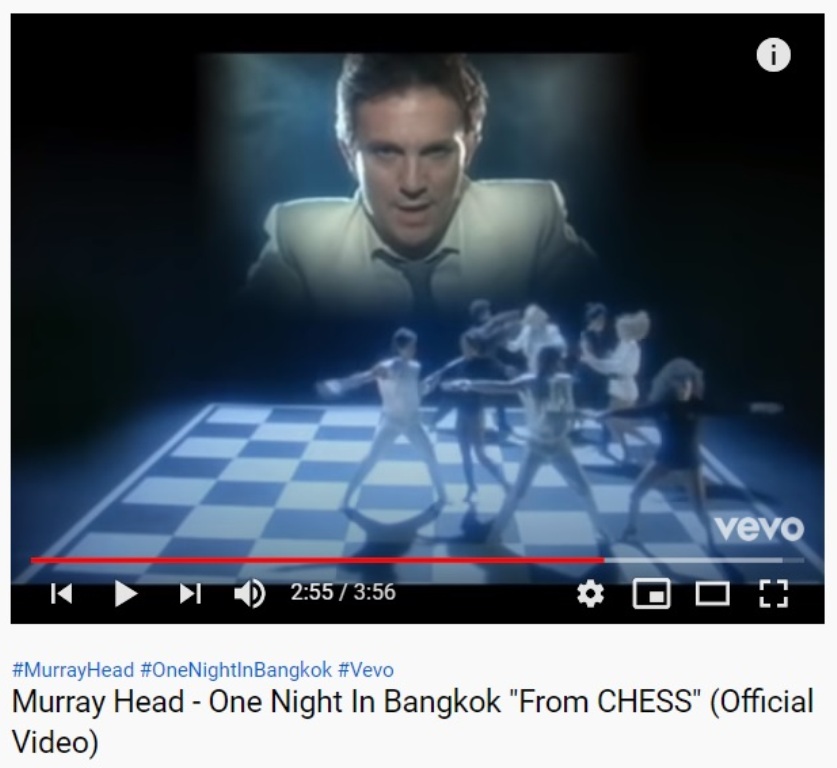Enter fullscreen mode
This screenshot has width=837, height=768.
[x=773, y=593]
